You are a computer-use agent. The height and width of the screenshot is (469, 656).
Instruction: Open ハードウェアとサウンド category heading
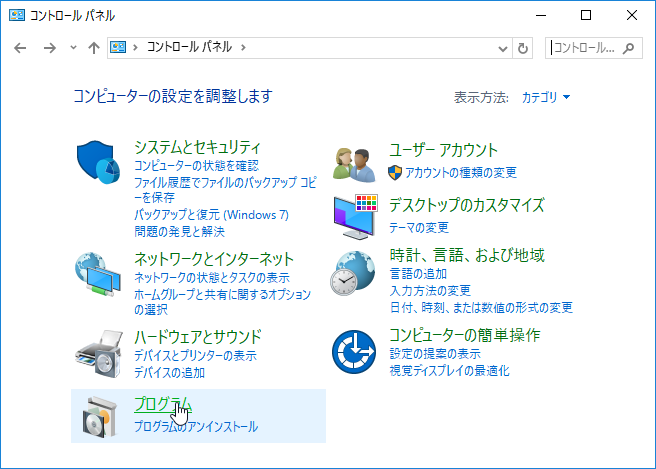coord(197,337)
